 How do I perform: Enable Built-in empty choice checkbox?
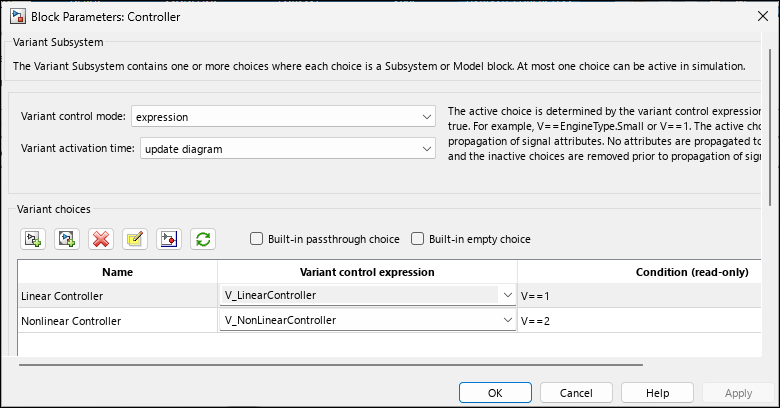click(x=417, y=239)
